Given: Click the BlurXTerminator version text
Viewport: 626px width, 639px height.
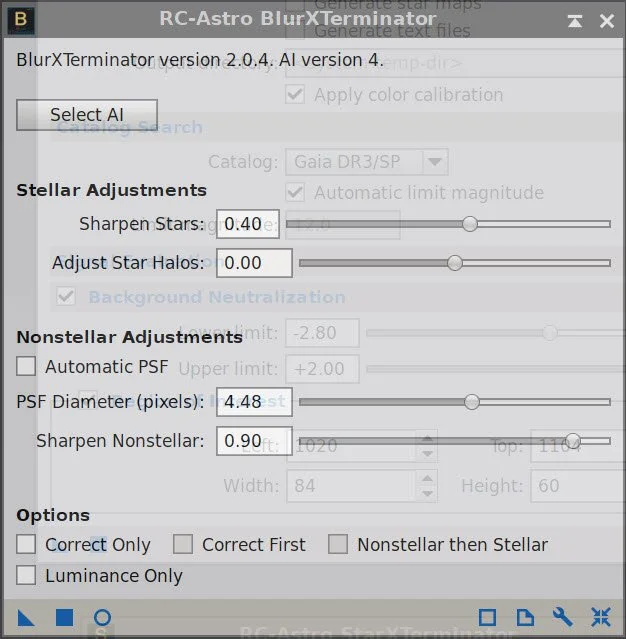Looking at the screenshot, I should (x=200, y=60).
